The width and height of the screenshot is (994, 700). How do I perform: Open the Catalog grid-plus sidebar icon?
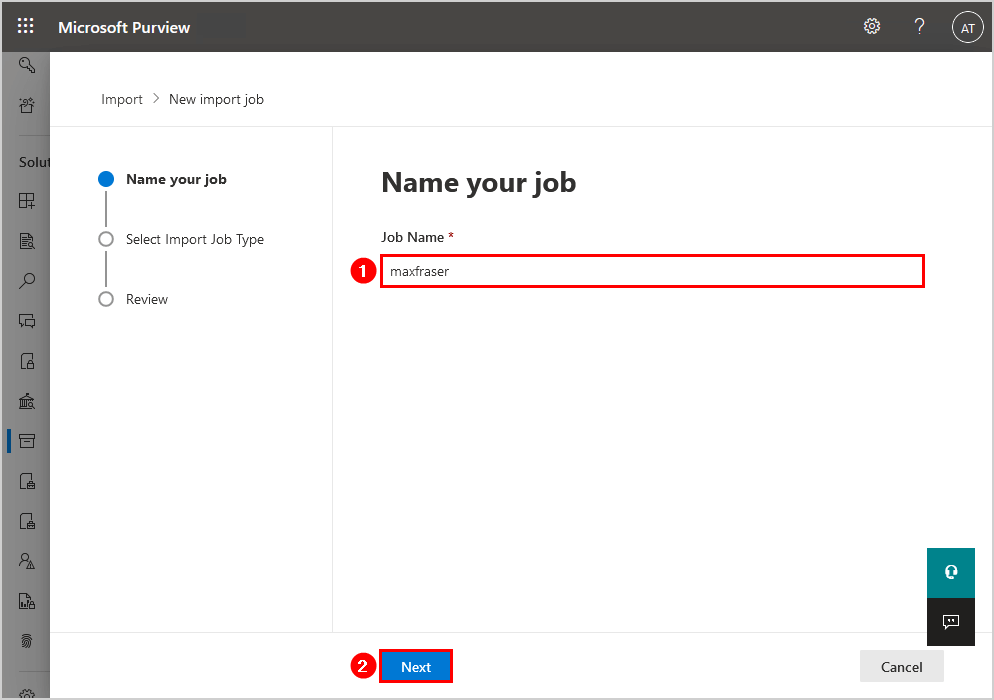point(27,201)
